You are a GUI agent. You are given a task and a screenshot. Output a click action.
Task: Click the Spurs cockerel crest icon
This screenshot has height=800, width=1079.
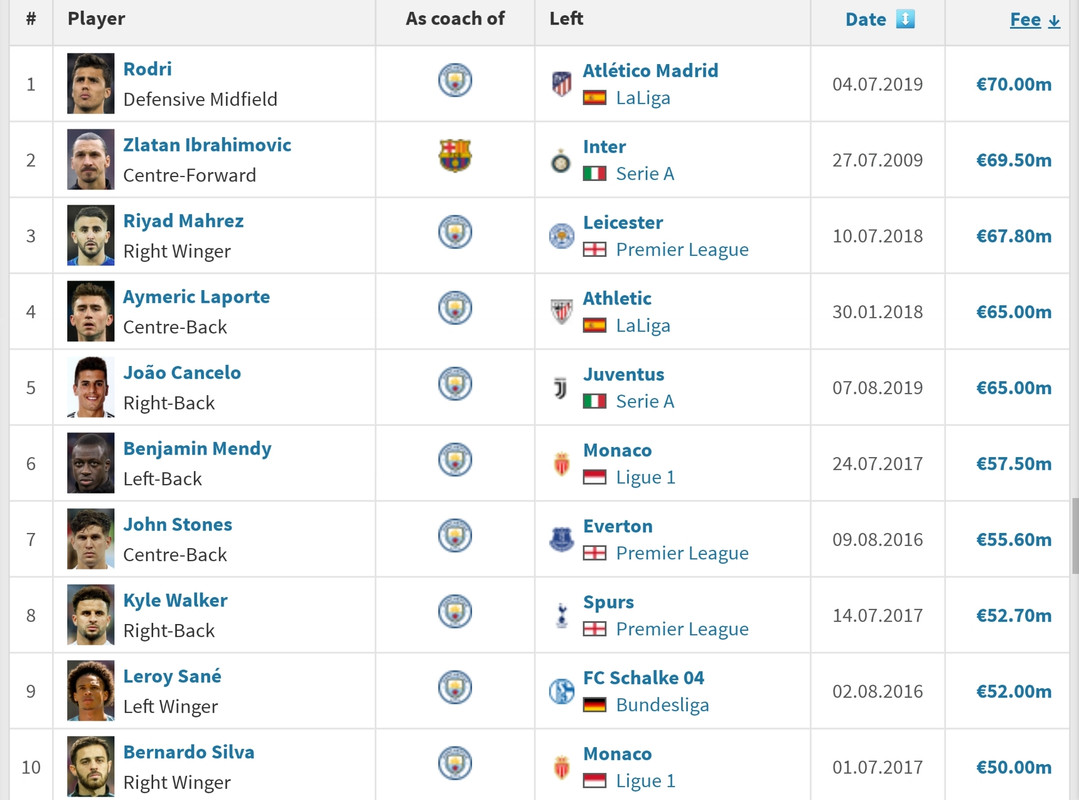tap(562, 615)
